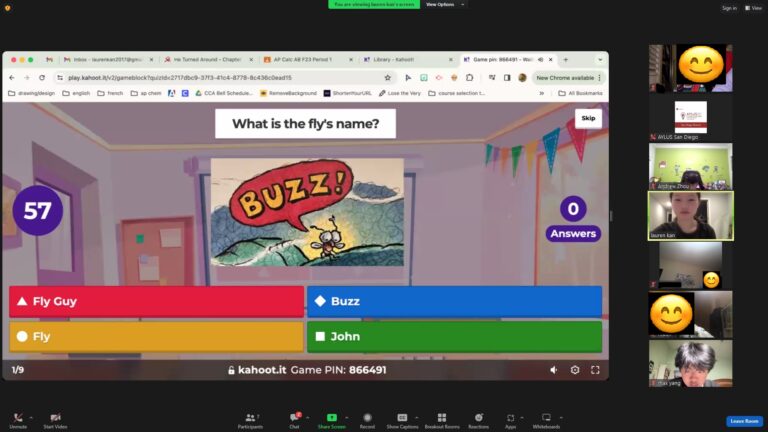
Task: Open the Reactions menu
Action: click(x=479, y=420)
